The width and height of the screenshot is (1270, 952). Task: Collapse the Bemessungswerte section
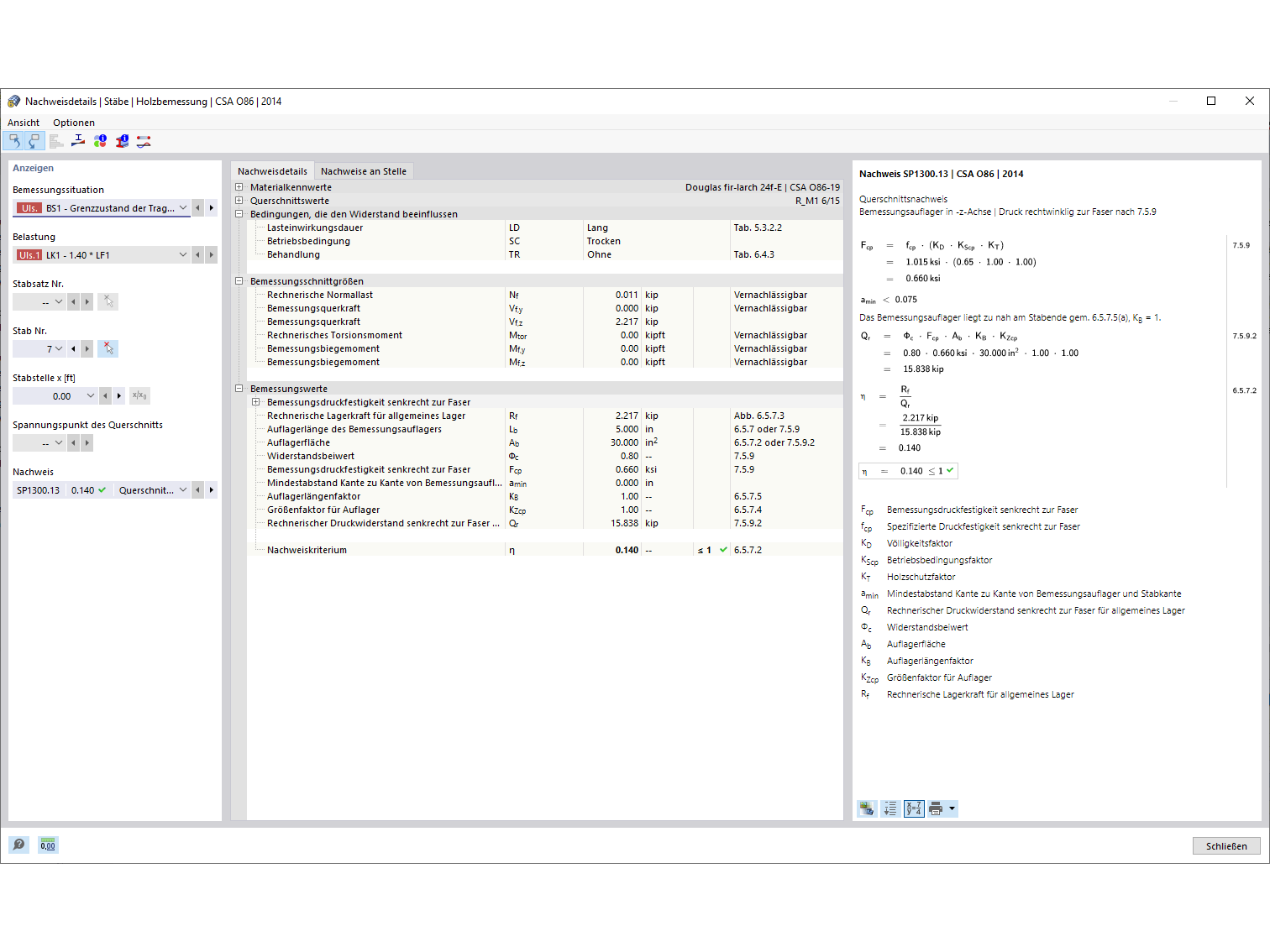pos(239,389)
